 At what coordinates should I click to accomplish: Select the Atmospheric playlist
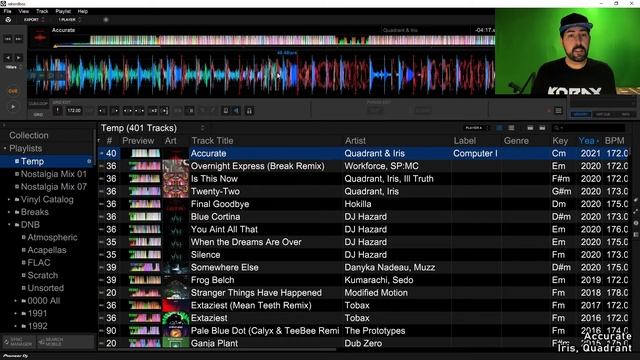[x=52, y=237]
